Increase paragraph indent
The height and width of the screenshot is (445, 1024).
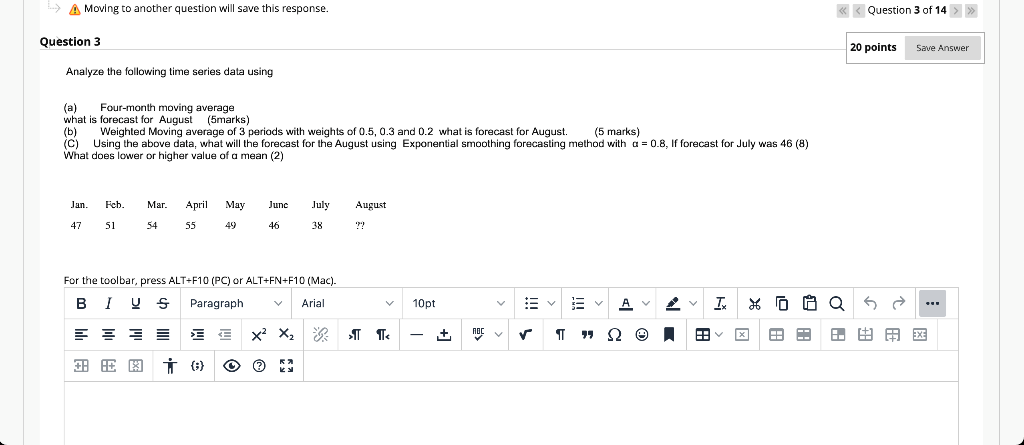click(197, 335)
